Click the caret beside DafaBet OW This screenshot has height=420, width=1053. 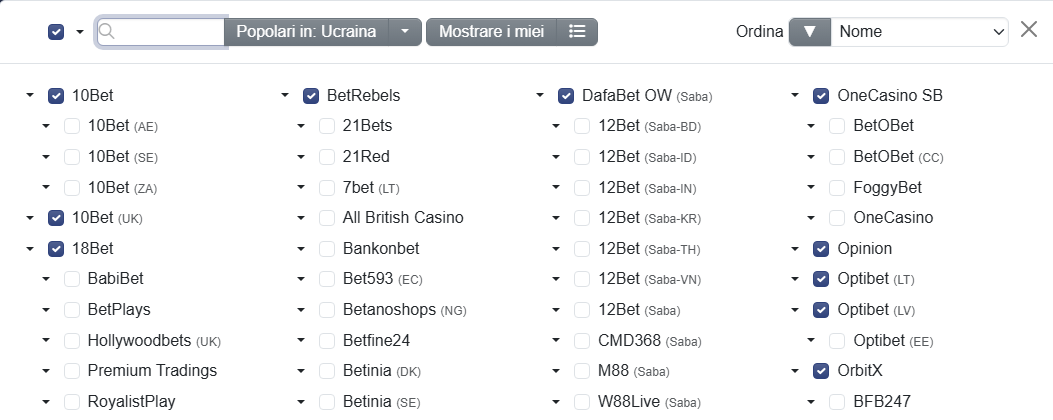(540, 95)
